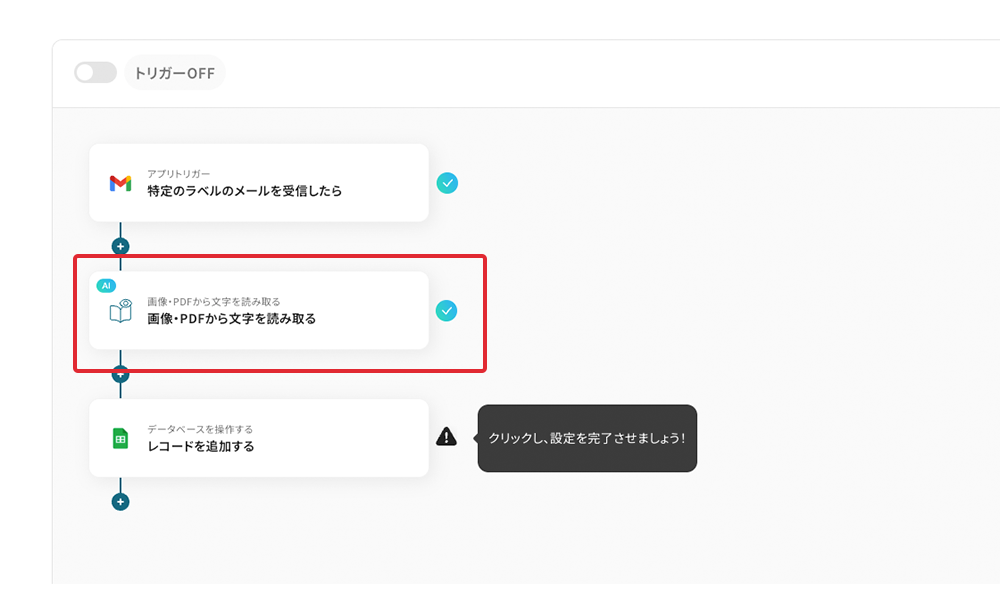Viewport: 1000px width, 592px height.
Task: Open the レコードを追加する step
Action: tap(259, 438)
